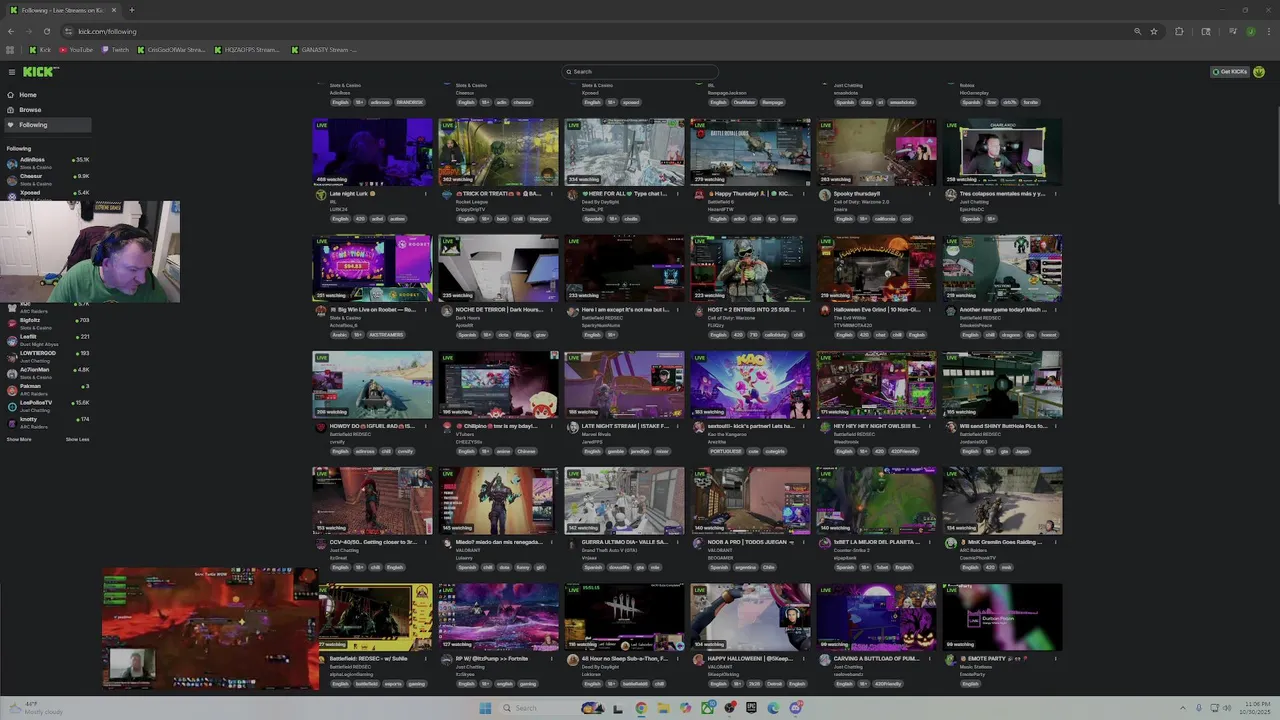Image resolution: width=1280 pixels, height=720 pixels.
Task: Open Cheesur channel in Following list
Action: point(48,178)
